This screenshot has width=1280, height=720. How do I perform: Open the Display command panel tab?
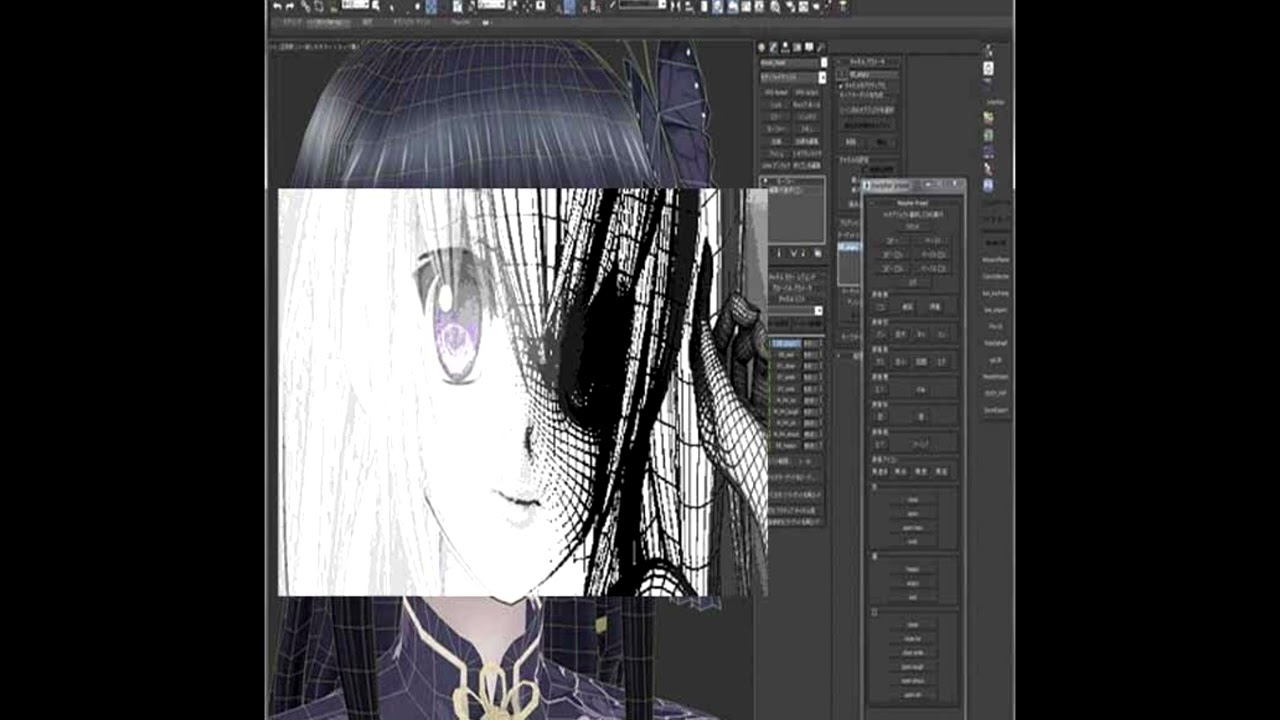coord(809,47)
